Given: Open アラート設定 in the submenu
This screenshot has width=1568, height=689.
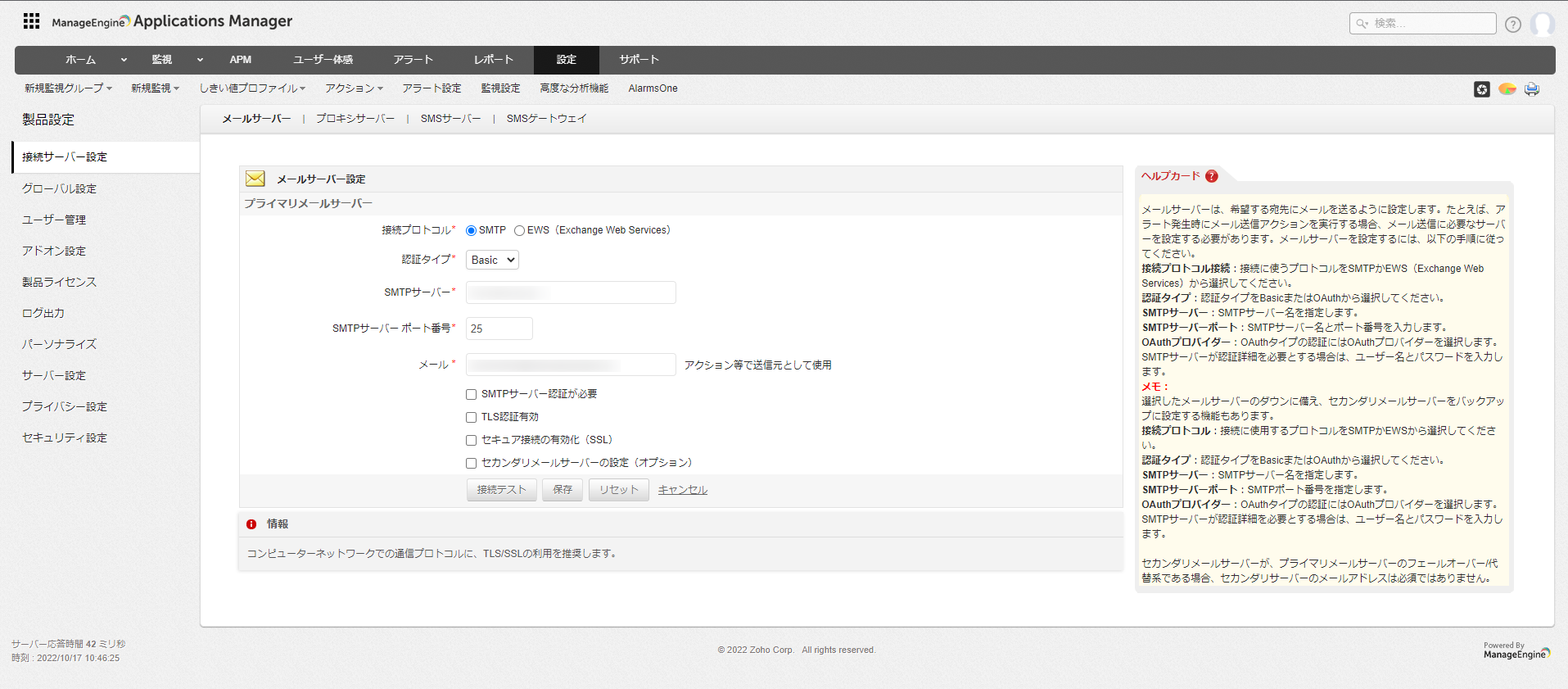Looking at the screenshot, I should [432, 88].
